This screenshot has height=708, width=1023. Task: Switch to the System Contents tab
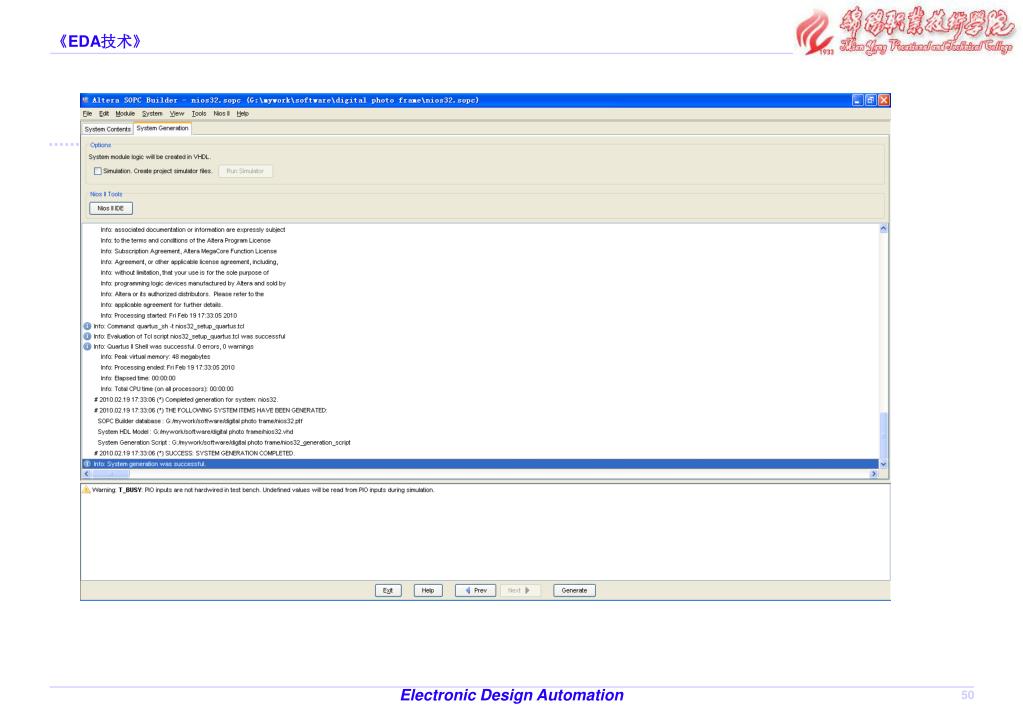[x=108, y=129]
